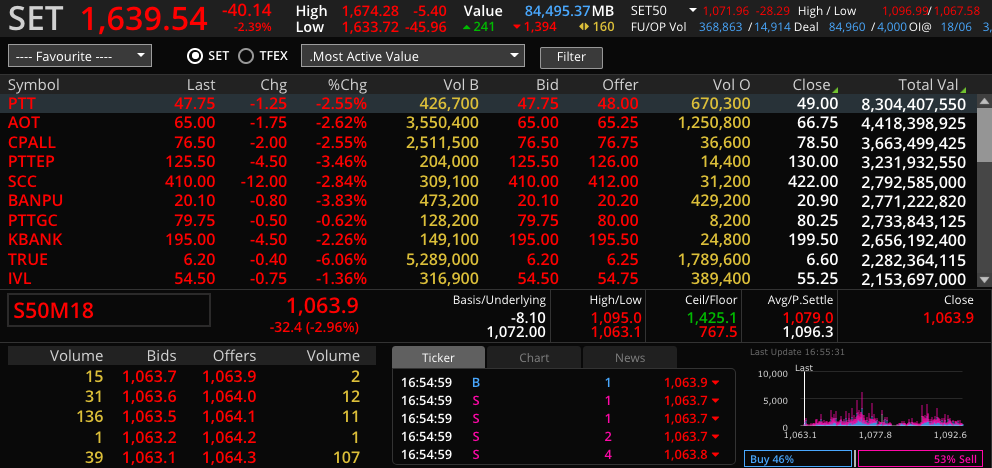
Task: Click the Floor price 767.5
Action: pyautogui.click(x=719, y=332)
